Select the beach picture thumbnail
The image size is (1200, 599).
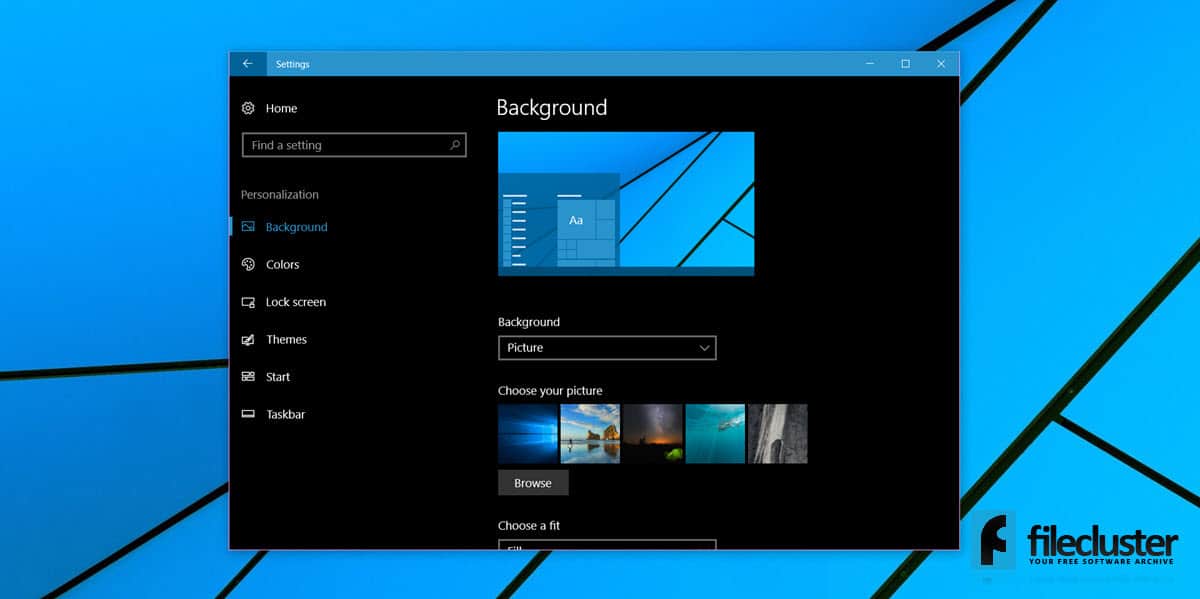pyautogui.click(x=590, y=434)
